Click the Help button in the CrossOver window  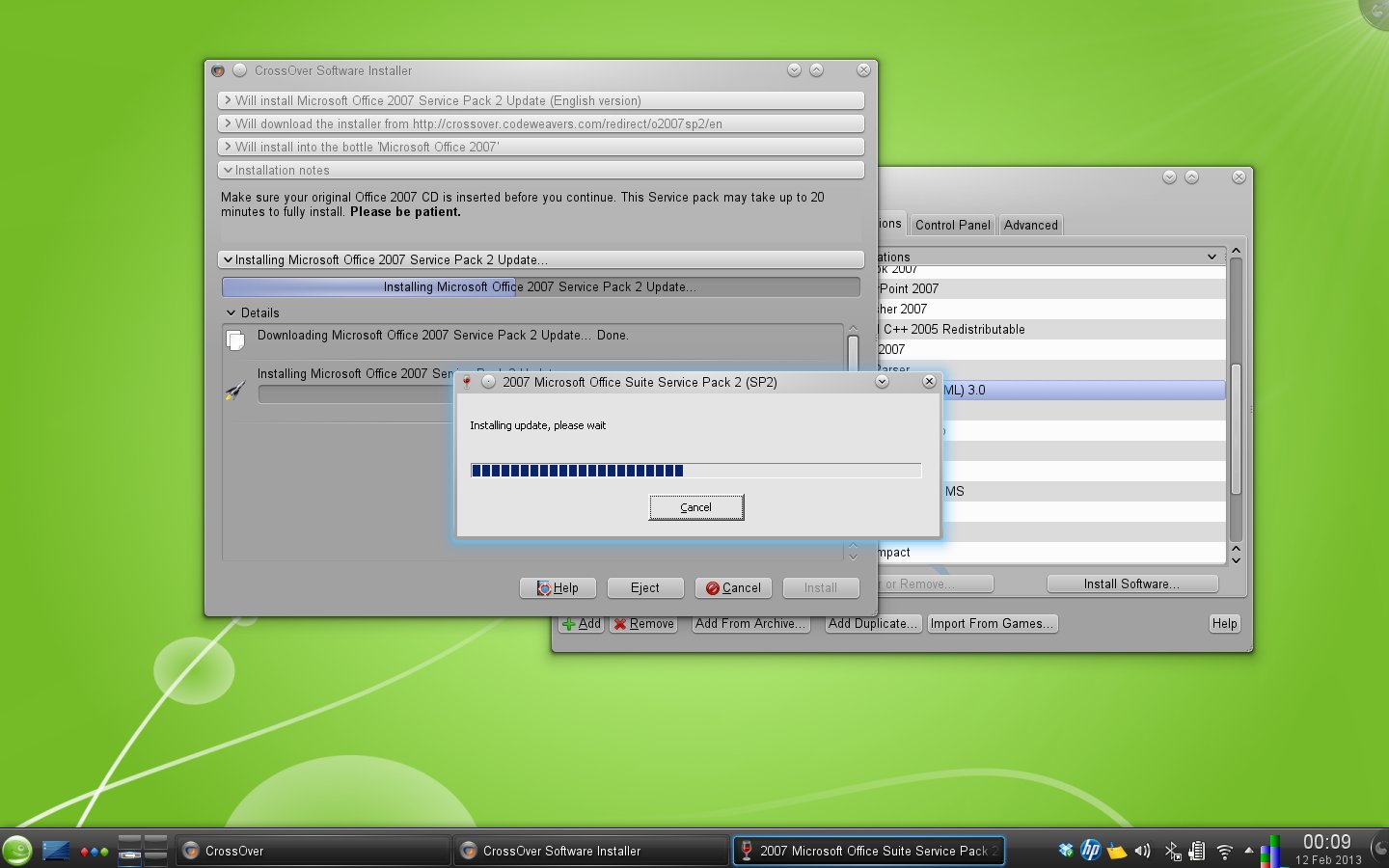[1224, 624]
